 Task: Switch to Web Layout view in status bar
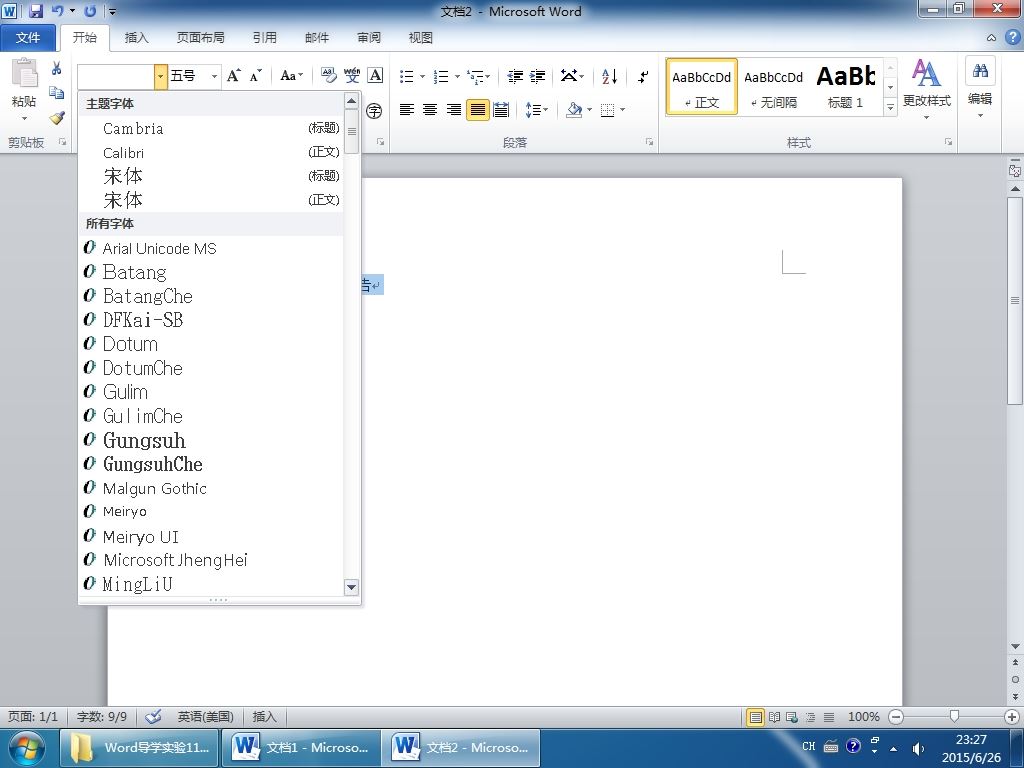coord(792,718)
